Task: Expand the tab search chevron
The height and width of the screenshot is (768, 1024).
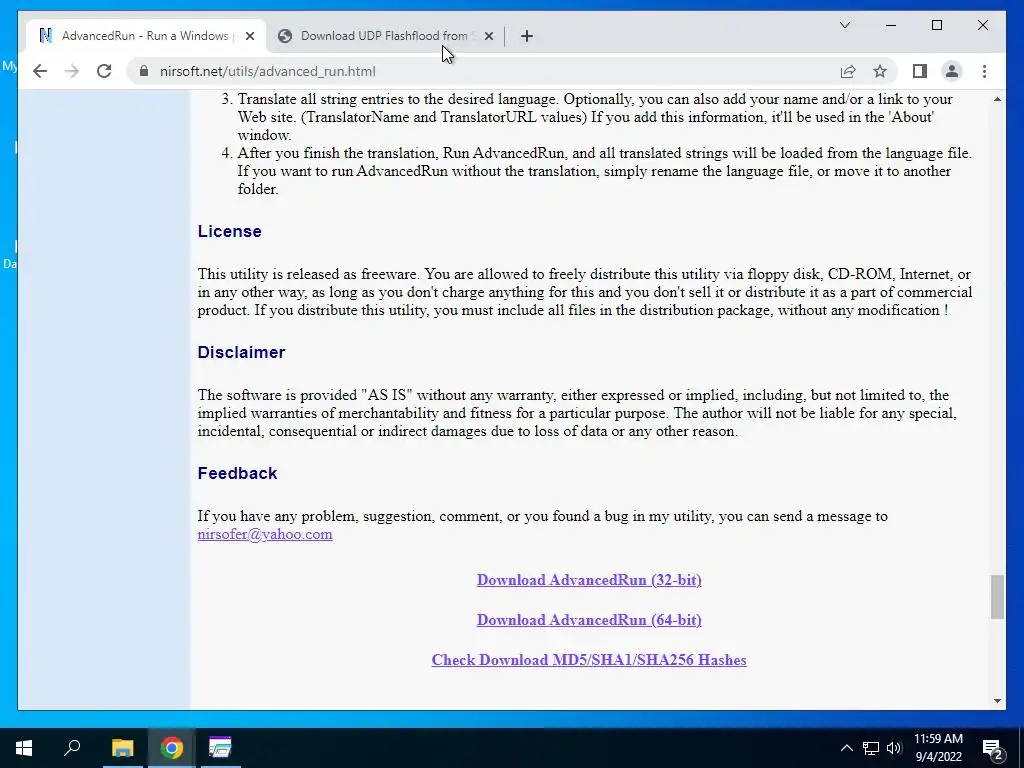Action: click(844, 25)
